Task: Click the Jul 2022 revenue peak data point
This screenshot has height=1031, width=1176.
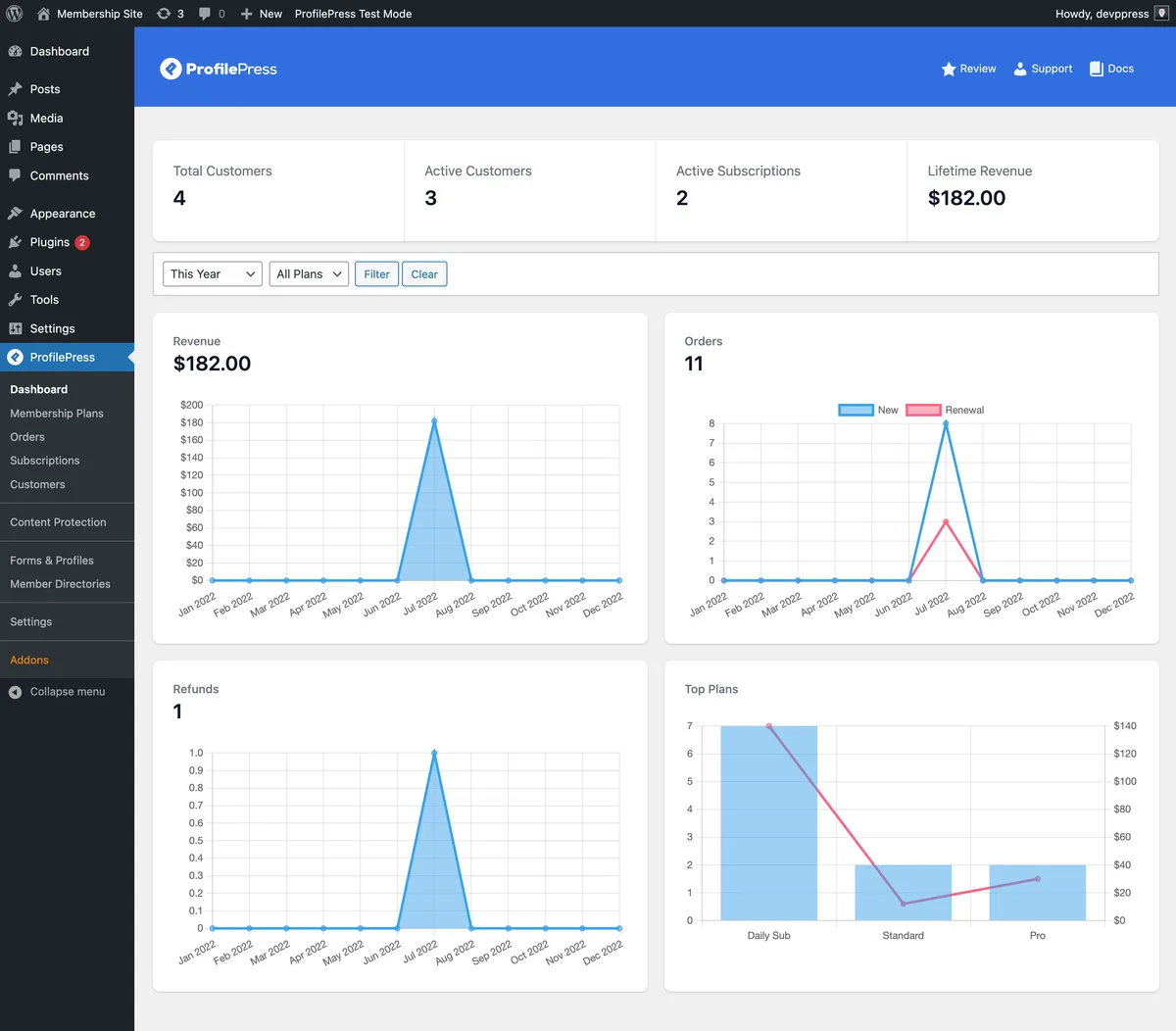Action: 434,421
